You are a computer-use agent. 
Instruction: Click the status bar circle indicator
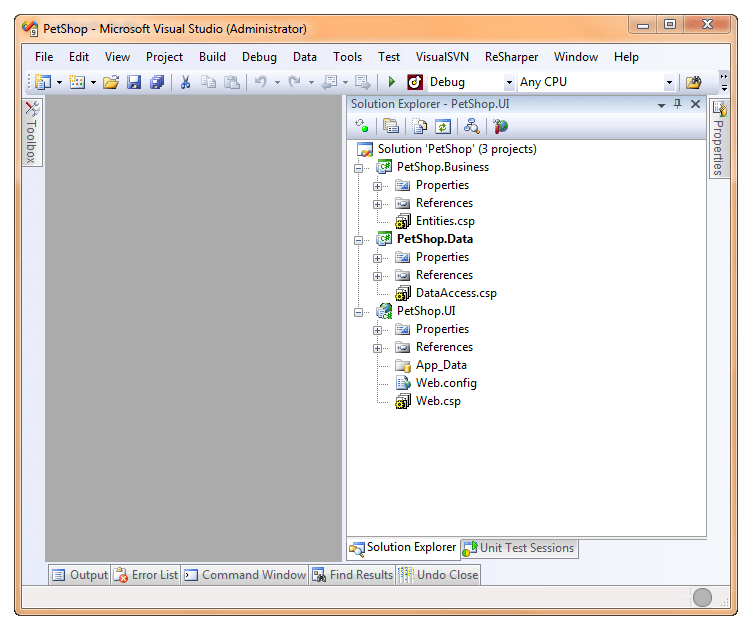(x=702, y=597)
